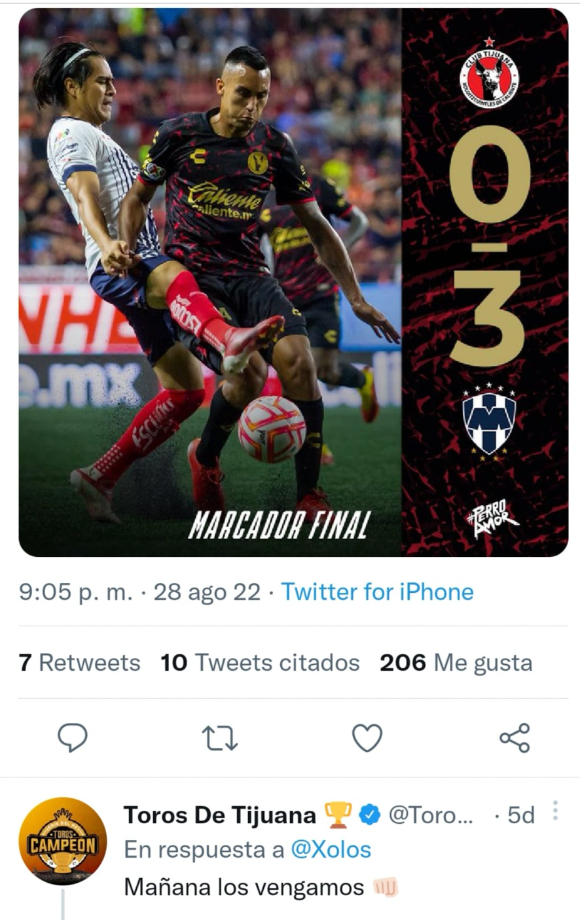Click the truncated @Toro... handle
The height and width of the screenshot is (920, 580).
tap(430, 815)
